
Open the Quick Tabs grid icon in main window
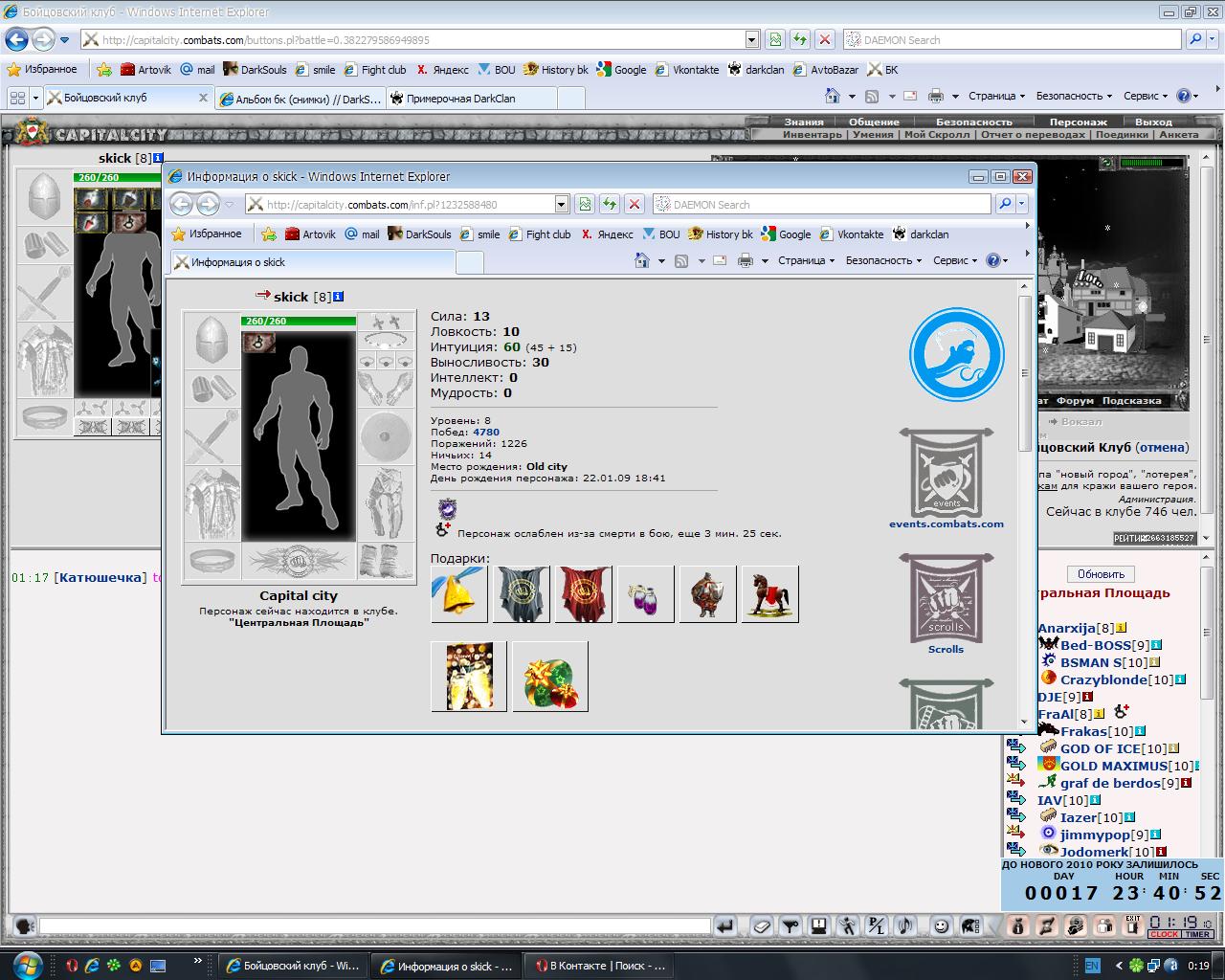(17, 98)
